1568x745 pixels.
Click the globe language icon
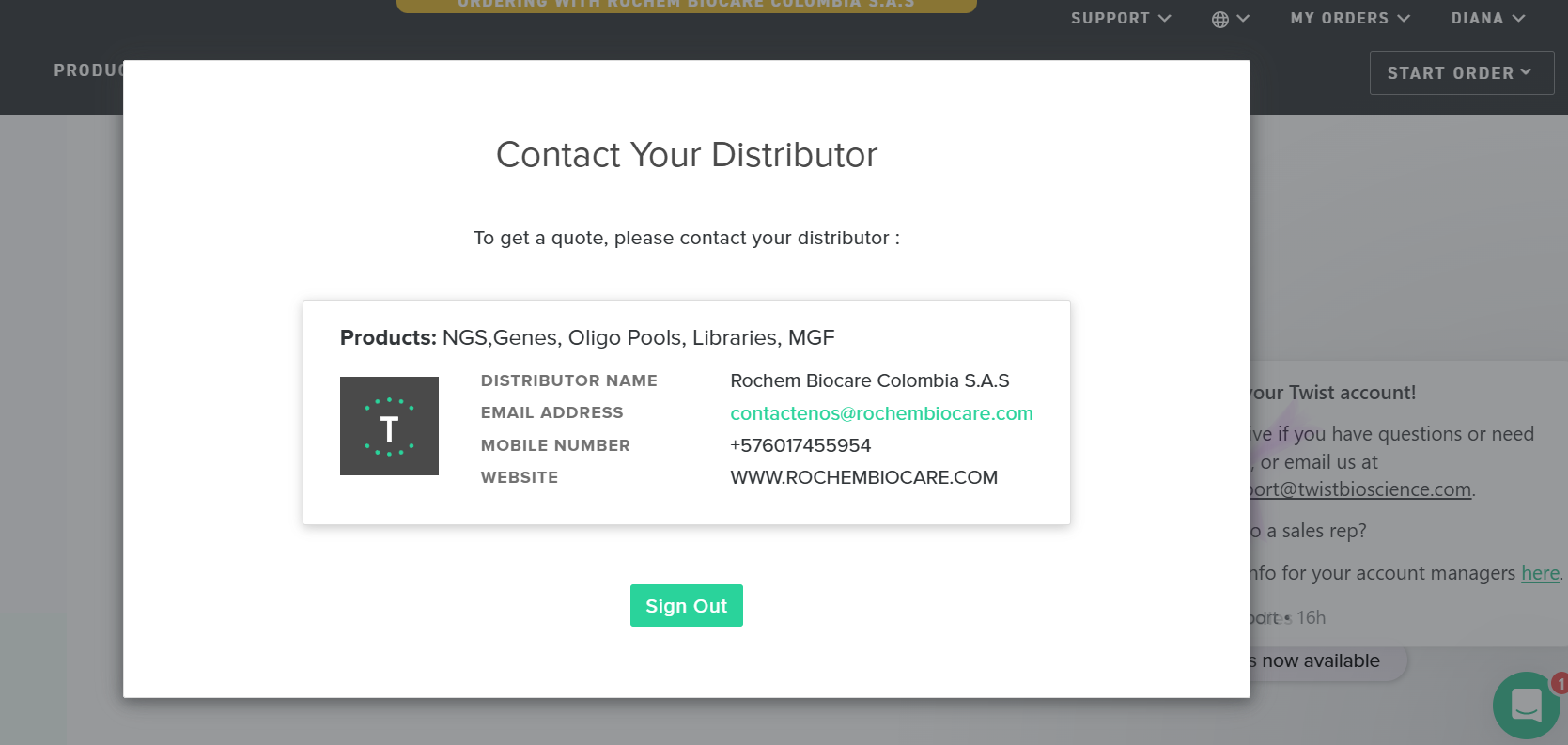tap(1219, 20)
